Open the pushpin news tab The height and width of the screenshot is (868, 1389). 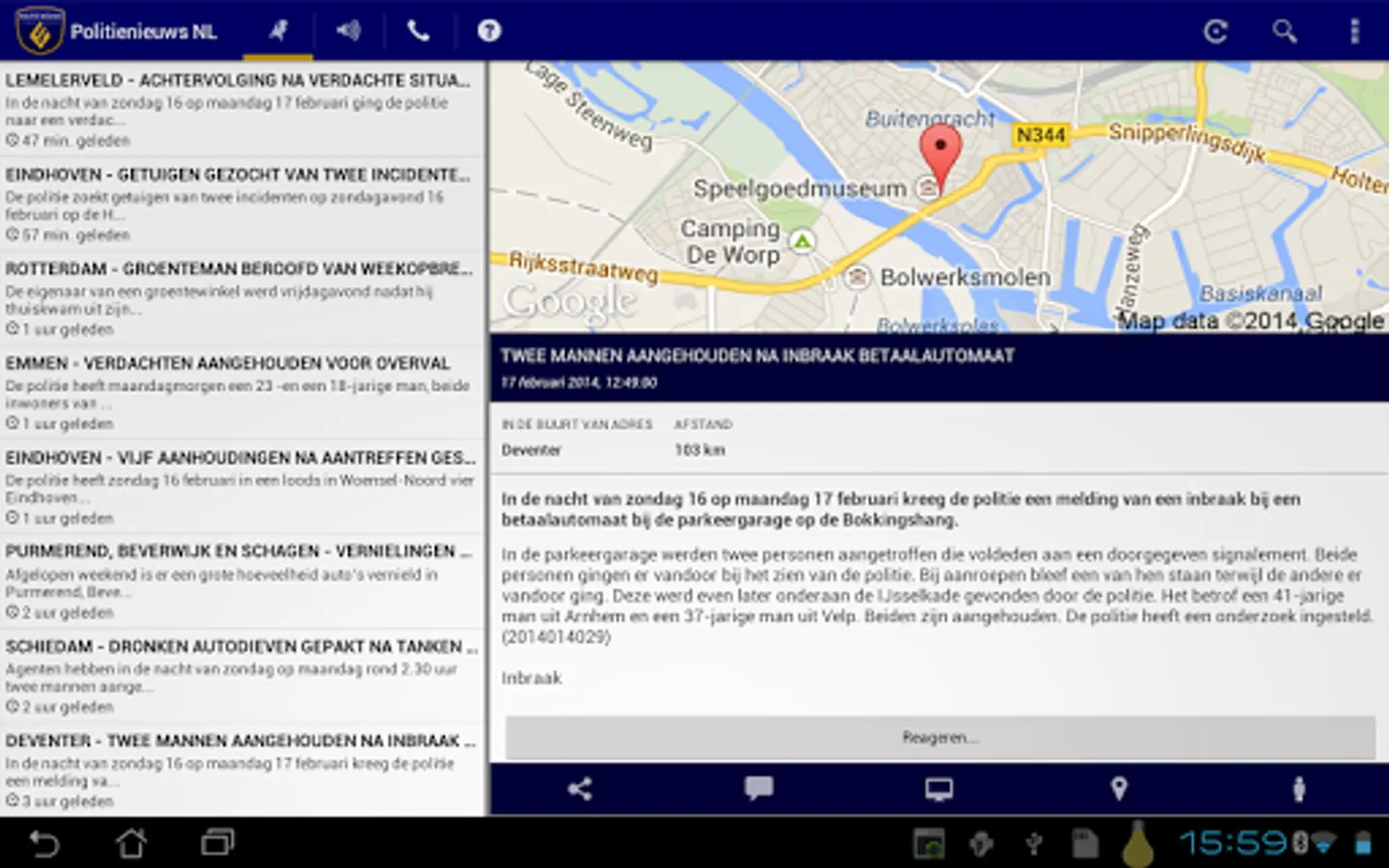(x=278, y=31)
